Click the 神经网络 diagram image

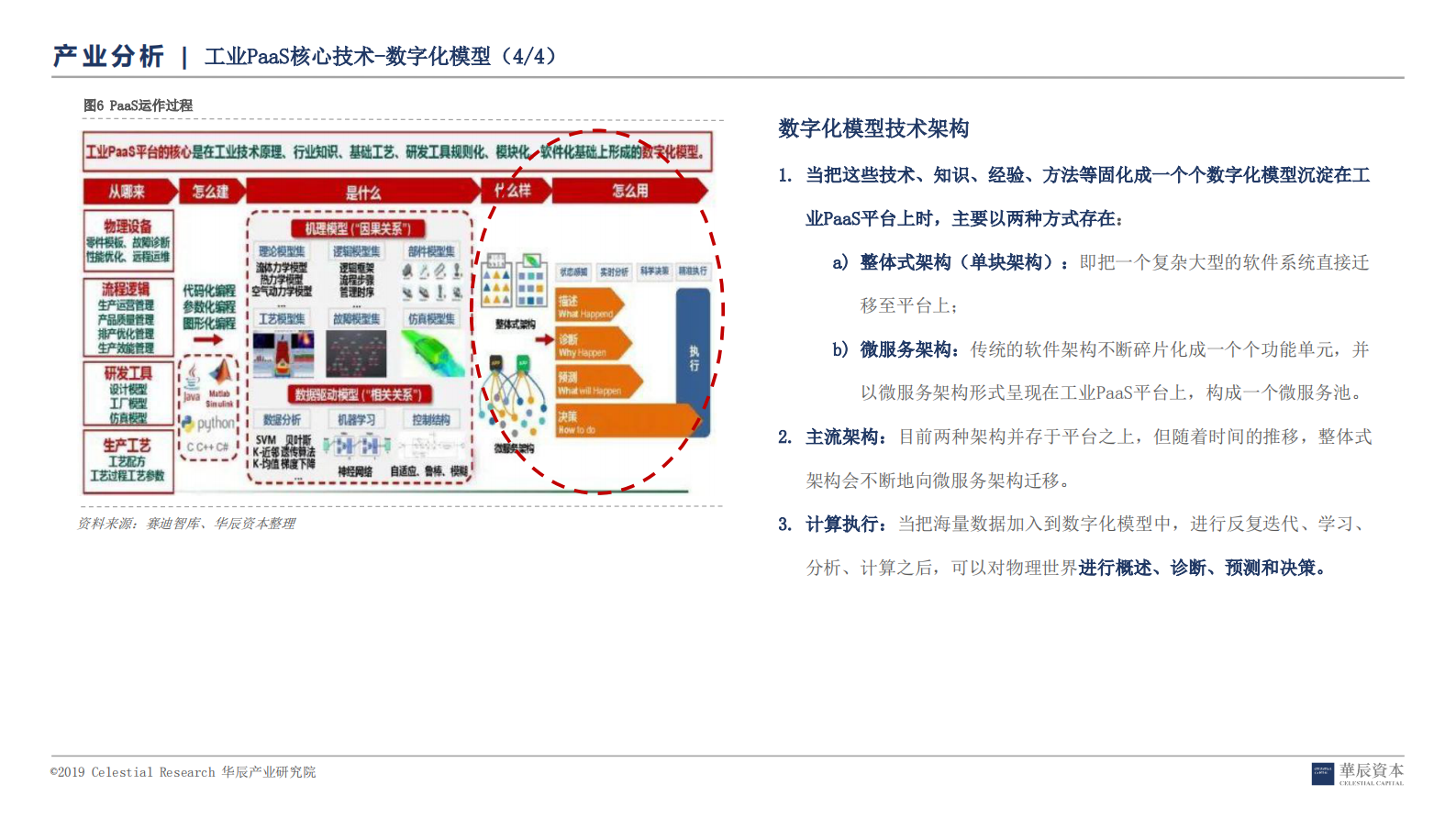[357, 446]
